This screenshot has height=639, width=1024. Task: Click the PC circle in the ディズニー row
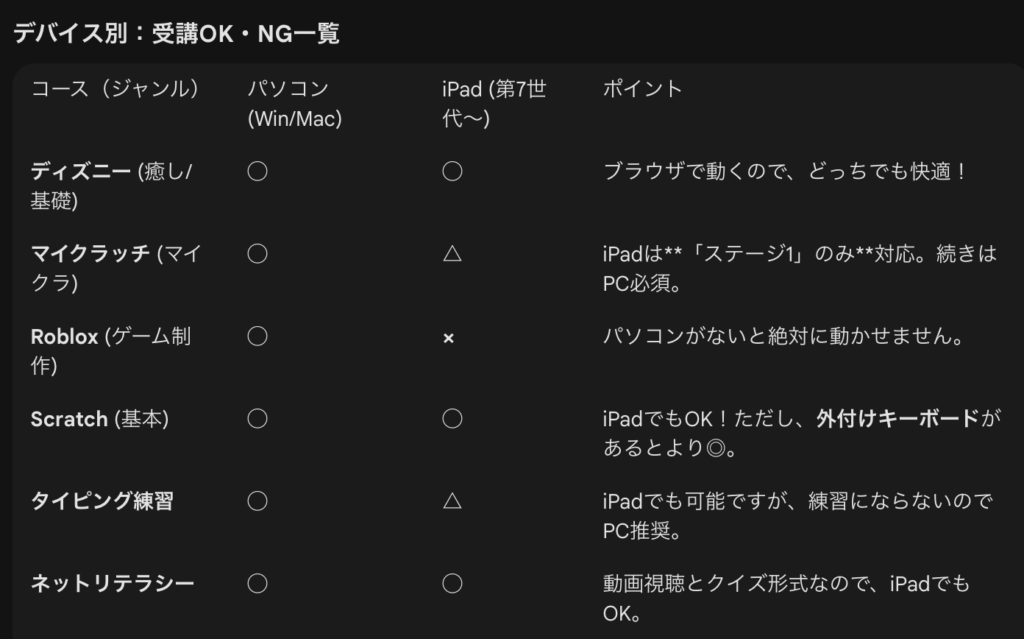[x=257, y=171]
